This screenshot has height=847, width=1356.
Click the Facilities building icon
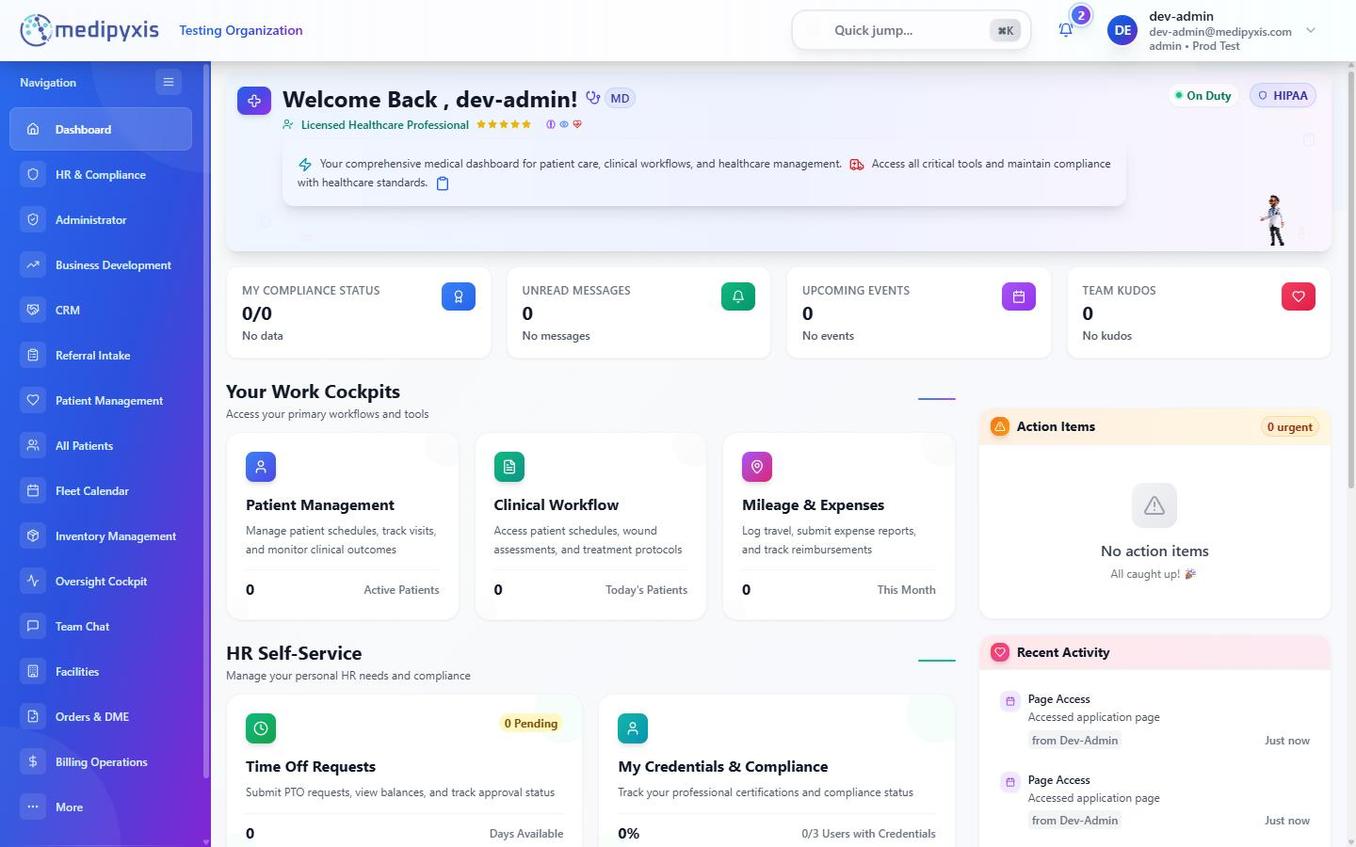[x=33, y=671]
